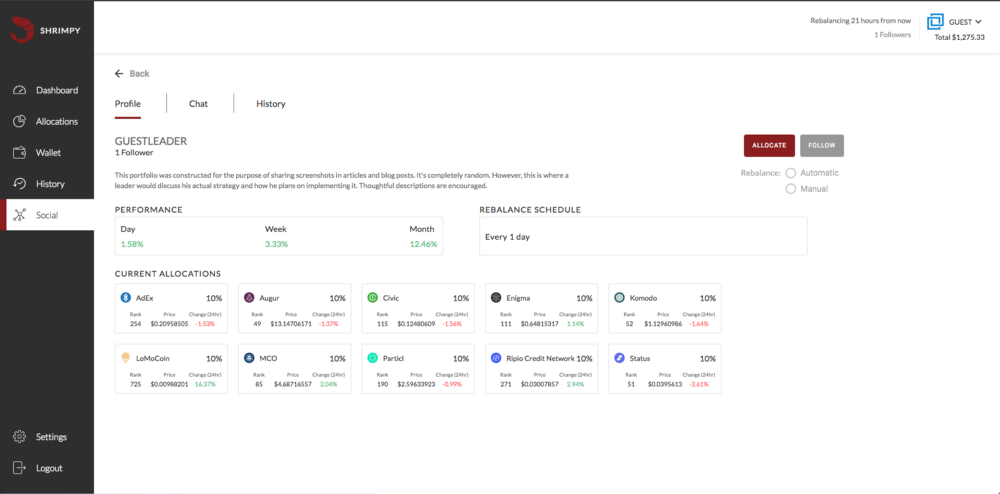Click Civic's rank value 115
The image size is (1000, 494).
[x=382, y=324]
